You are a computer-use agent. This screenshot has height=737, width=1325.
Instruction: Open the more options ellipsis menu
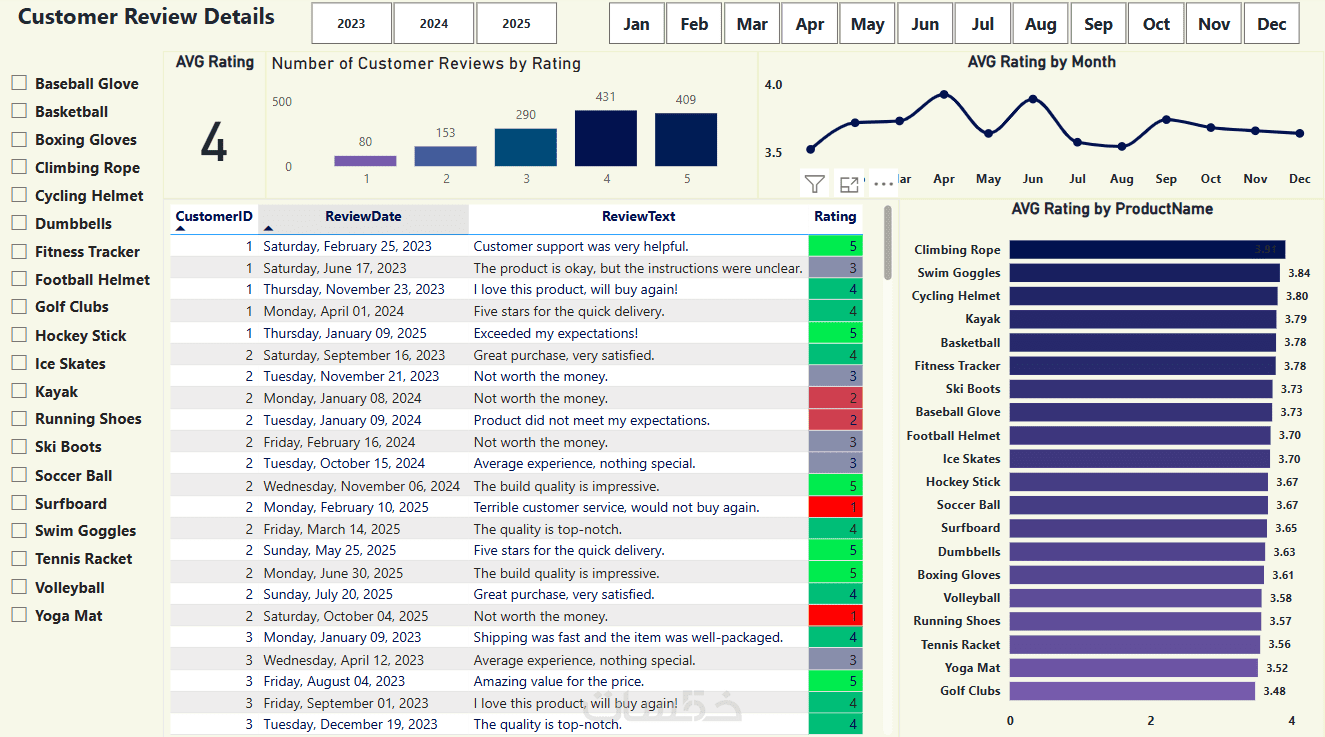point(883,184)
